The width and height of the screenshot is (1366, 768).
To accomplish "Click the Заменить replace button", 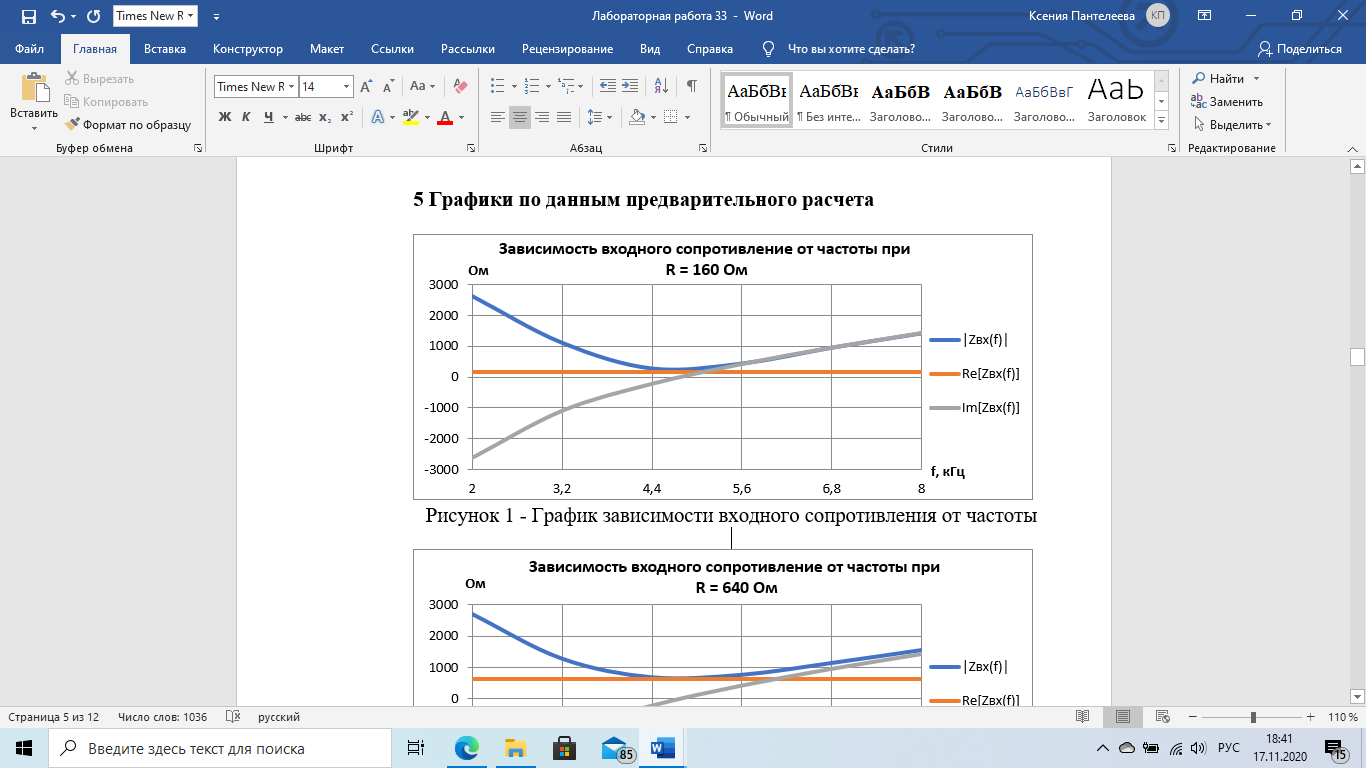I will click(x=1227, y=102).
